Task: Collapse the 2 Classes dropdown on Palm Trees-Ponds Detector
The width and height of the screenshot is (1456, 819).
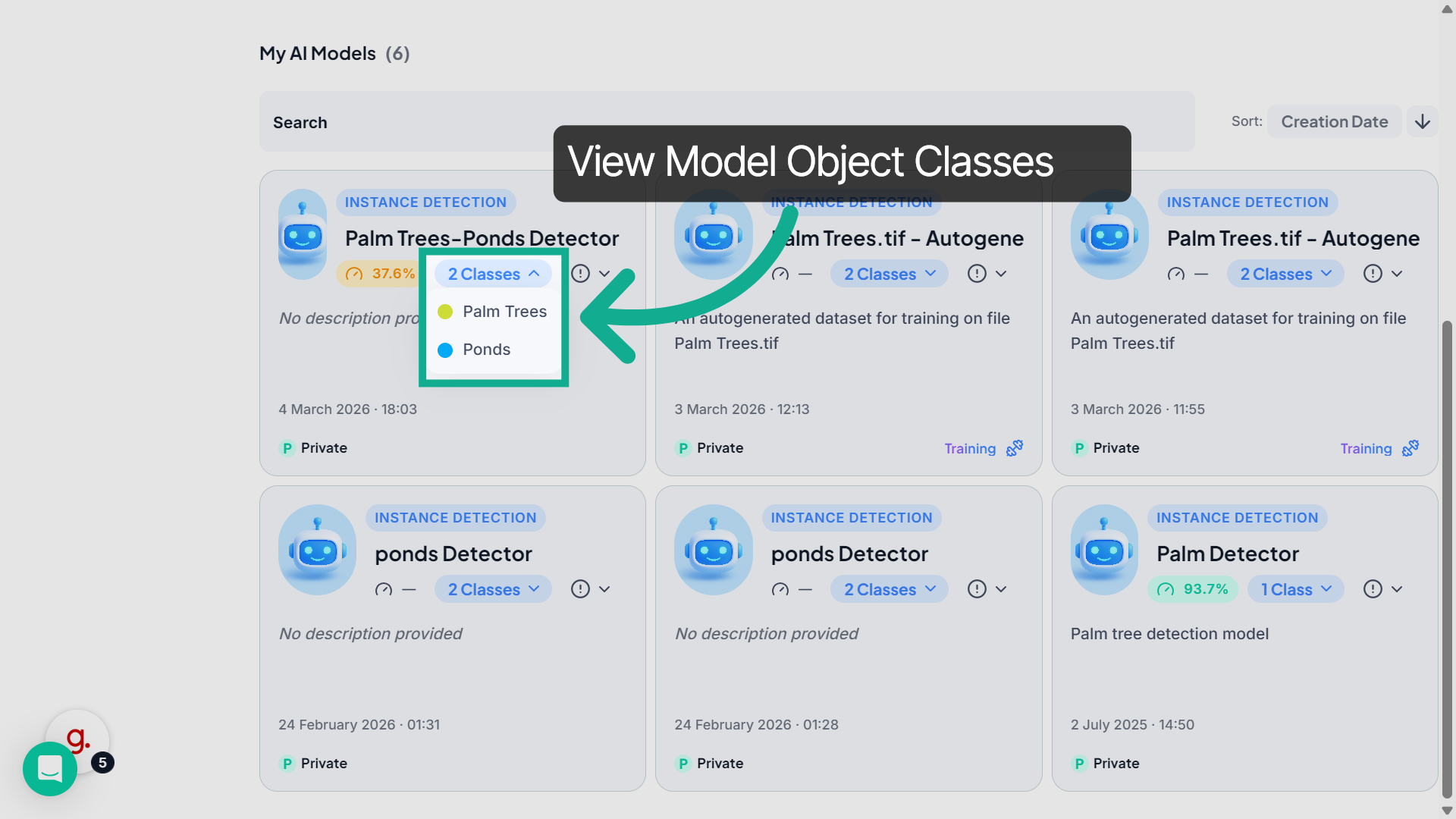Action: coord(493,274)
